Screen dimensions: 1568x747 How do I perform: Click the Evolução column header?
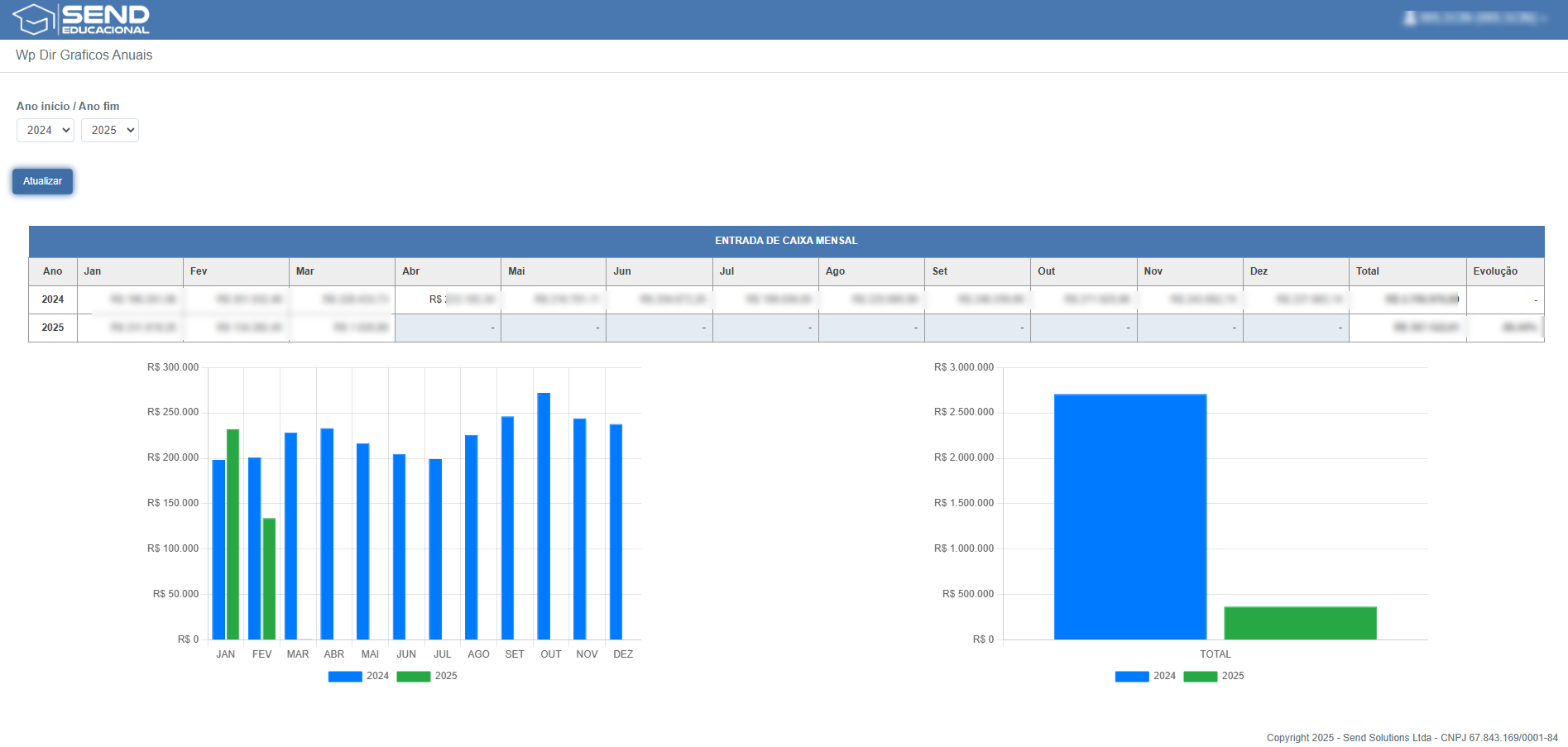coord(1505,271)
